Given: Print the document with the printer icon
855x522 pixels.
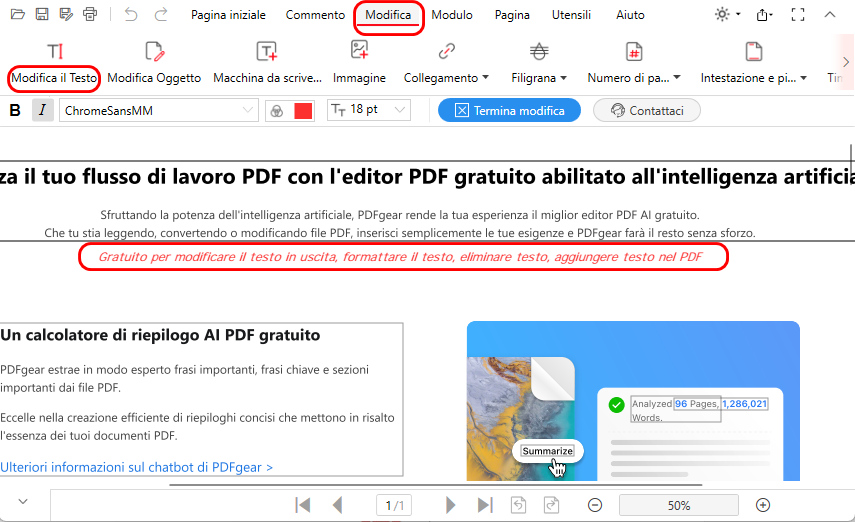Looking at the screenshot, I should (x=90, y=15).
